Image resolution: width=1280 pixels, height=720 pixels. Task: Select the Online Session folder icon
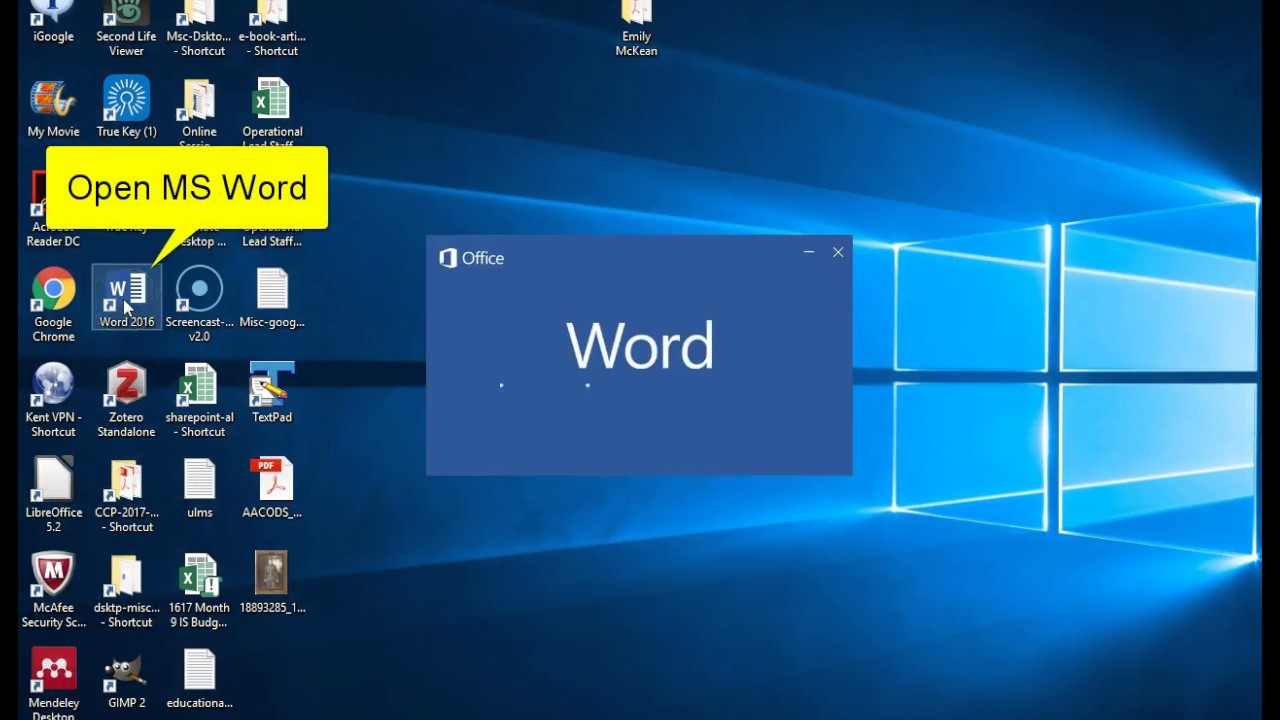coord(199,112)
